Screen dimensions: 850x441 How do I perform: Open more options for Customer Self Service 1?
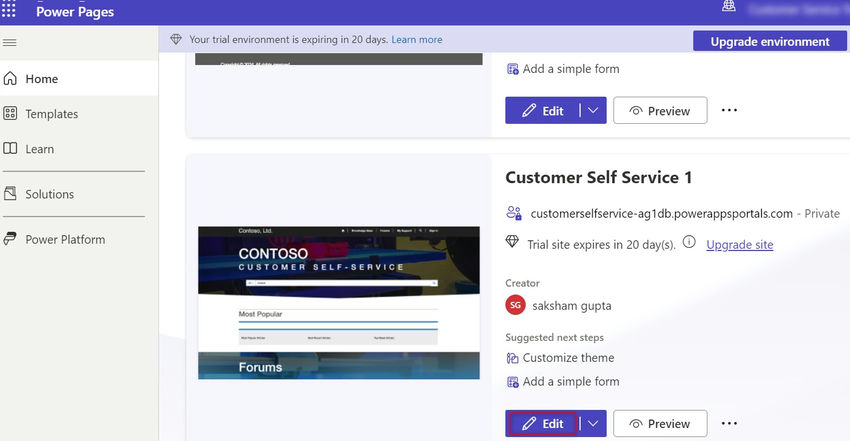729,423
